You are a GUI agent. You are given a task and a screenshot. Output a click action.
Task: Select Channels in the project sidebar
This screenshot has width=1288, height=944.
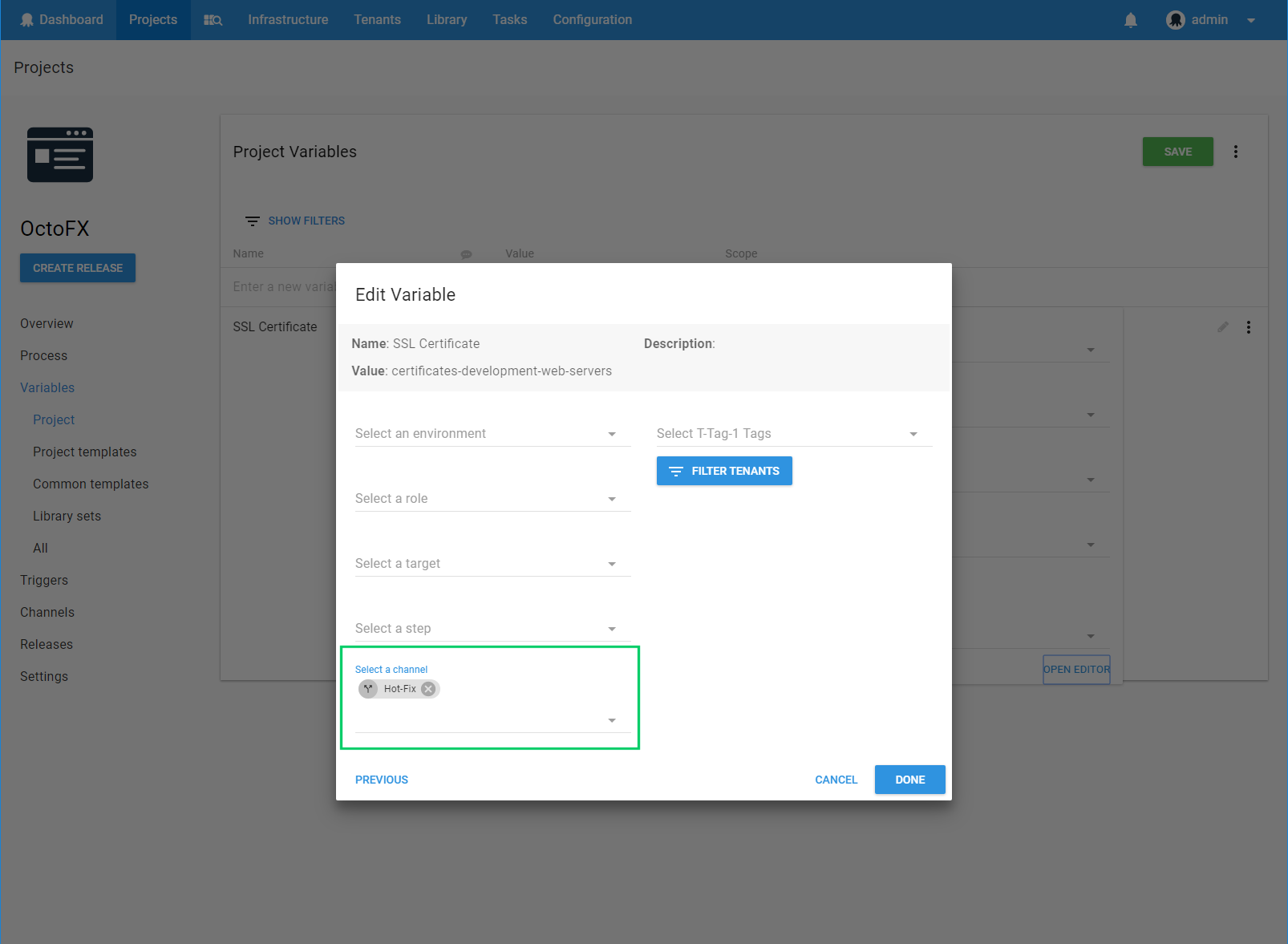tap(47, 612)
